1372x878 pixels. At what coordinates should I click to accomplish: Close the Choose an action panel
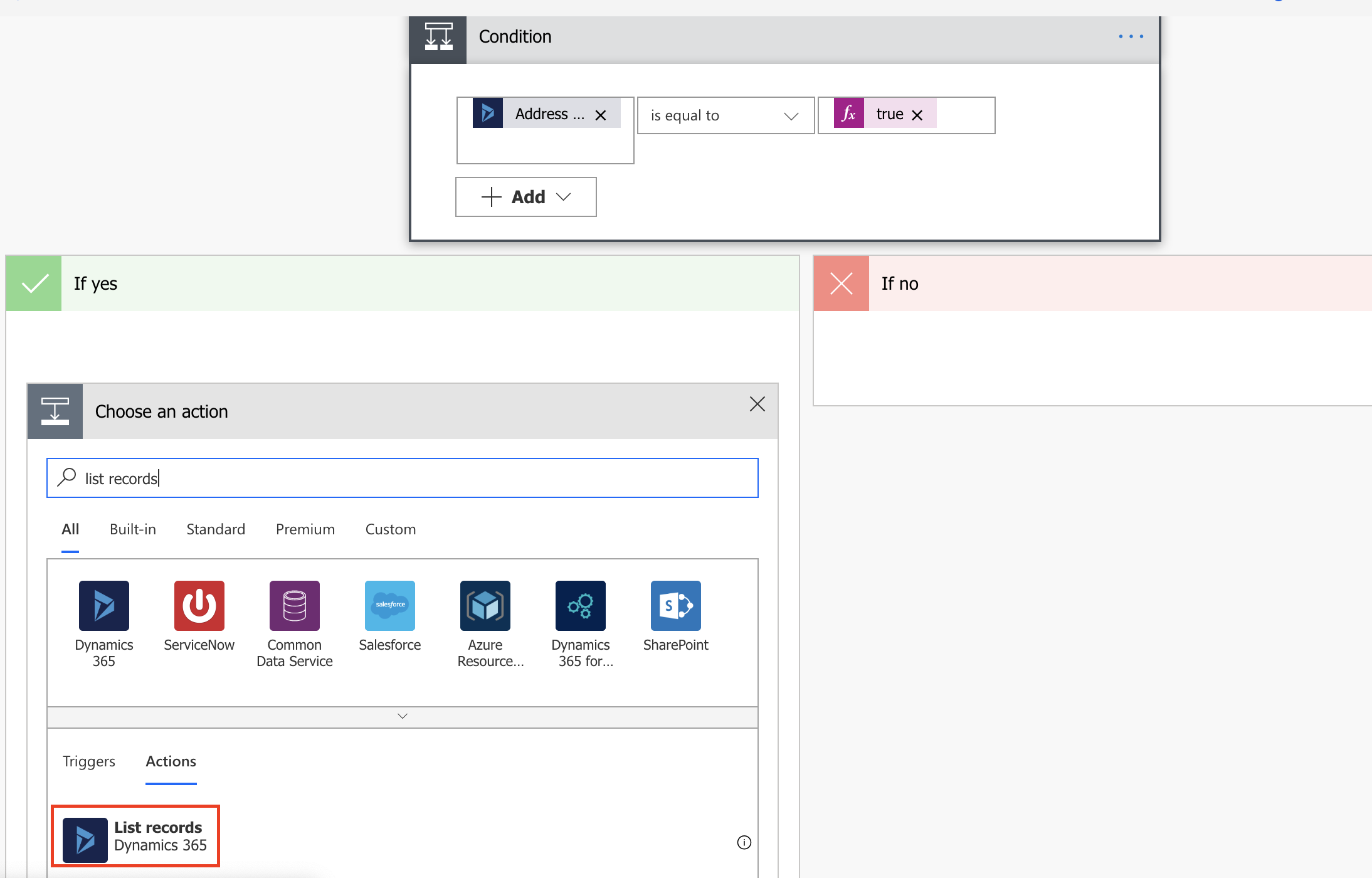757,404
